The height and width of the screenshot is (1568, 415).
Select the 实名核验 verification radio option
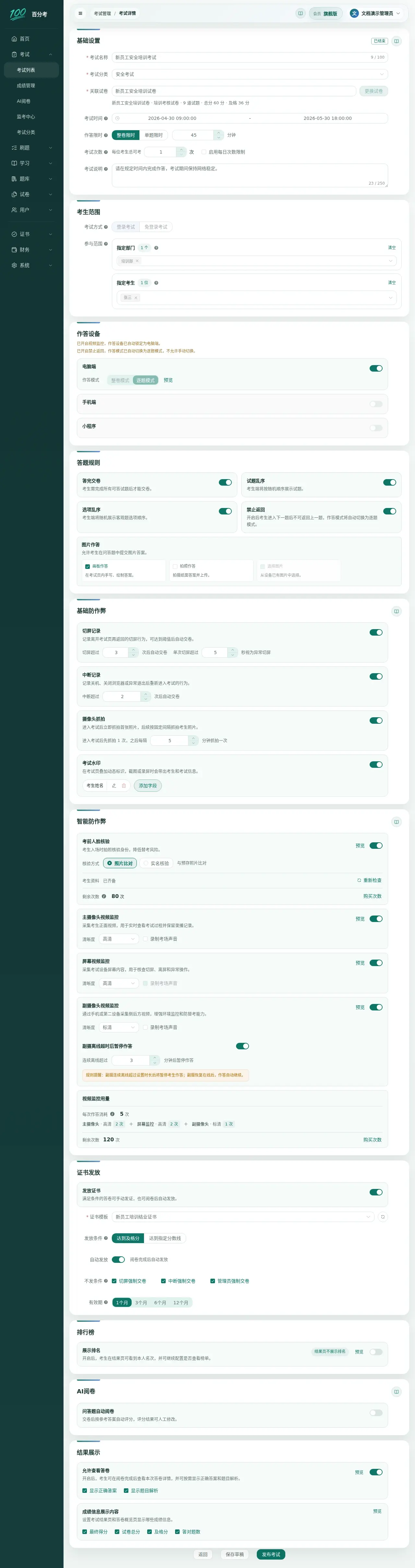coord(156,863)
